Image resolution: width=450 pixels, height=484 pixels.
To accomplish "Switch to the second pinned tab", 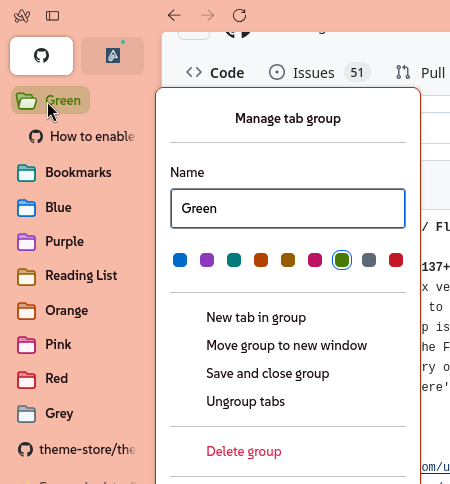I will (x=113, y=56).
